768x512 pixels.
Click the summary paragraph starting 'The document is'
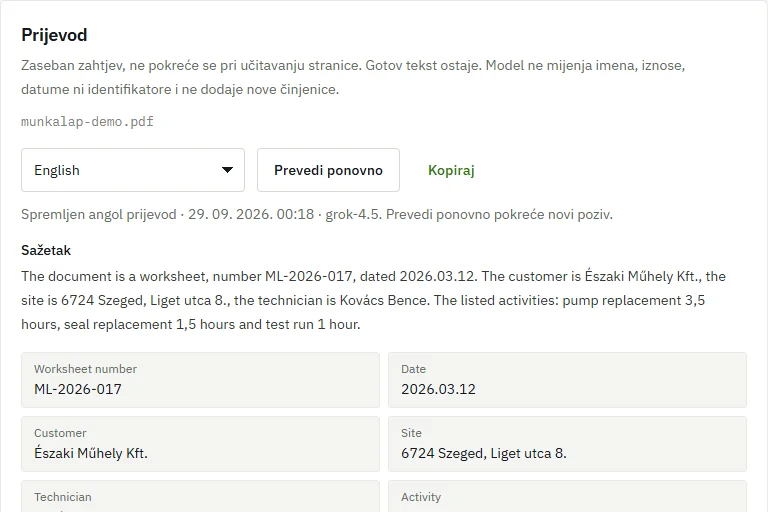pos(373,300)
